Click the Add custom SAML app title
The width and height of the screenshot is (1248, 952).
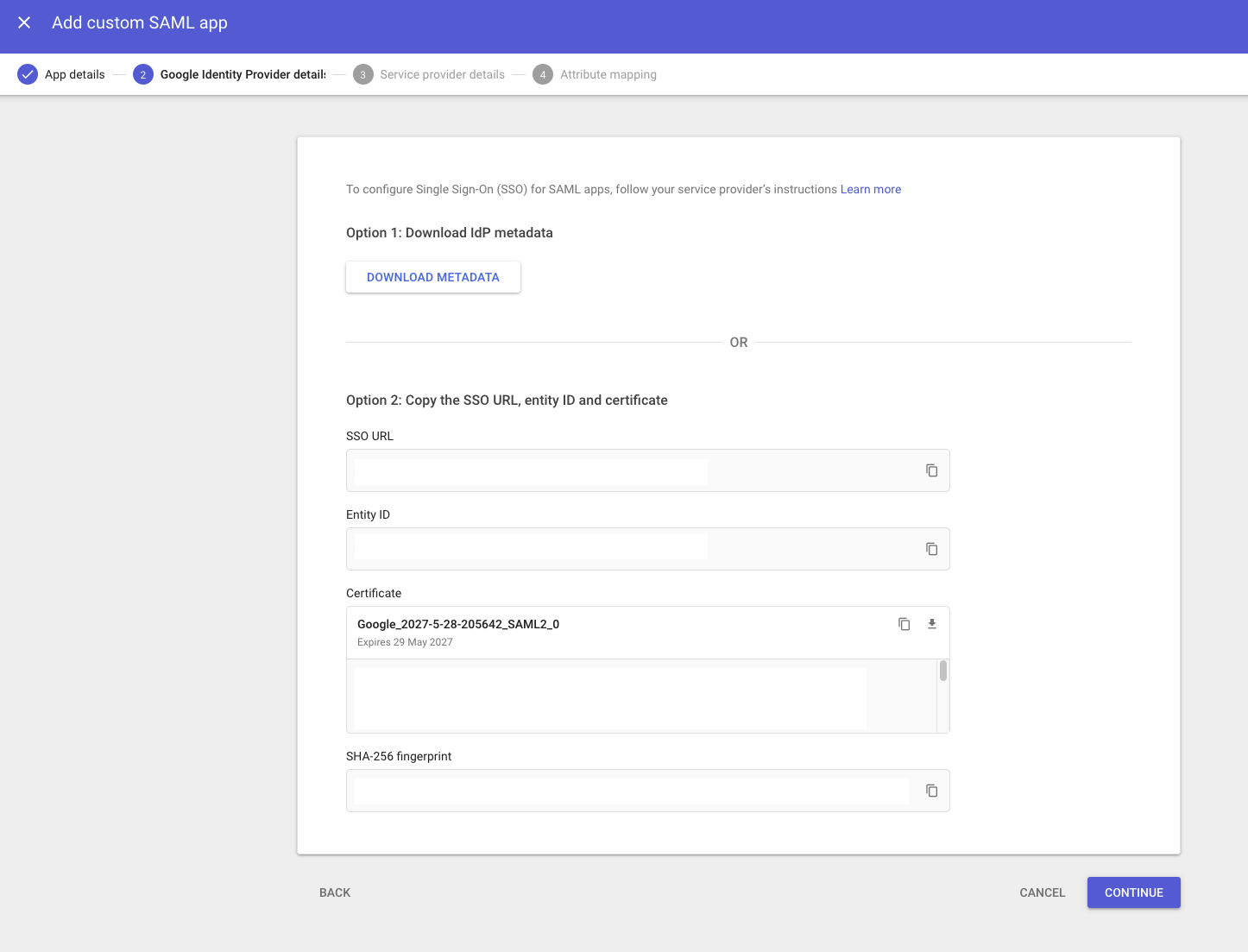140,22
